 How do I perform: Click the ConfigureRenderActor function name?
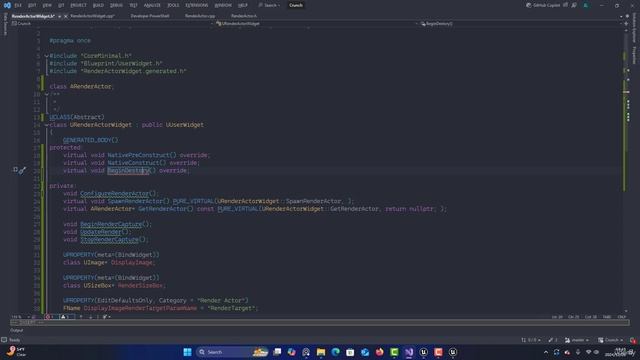114,193
